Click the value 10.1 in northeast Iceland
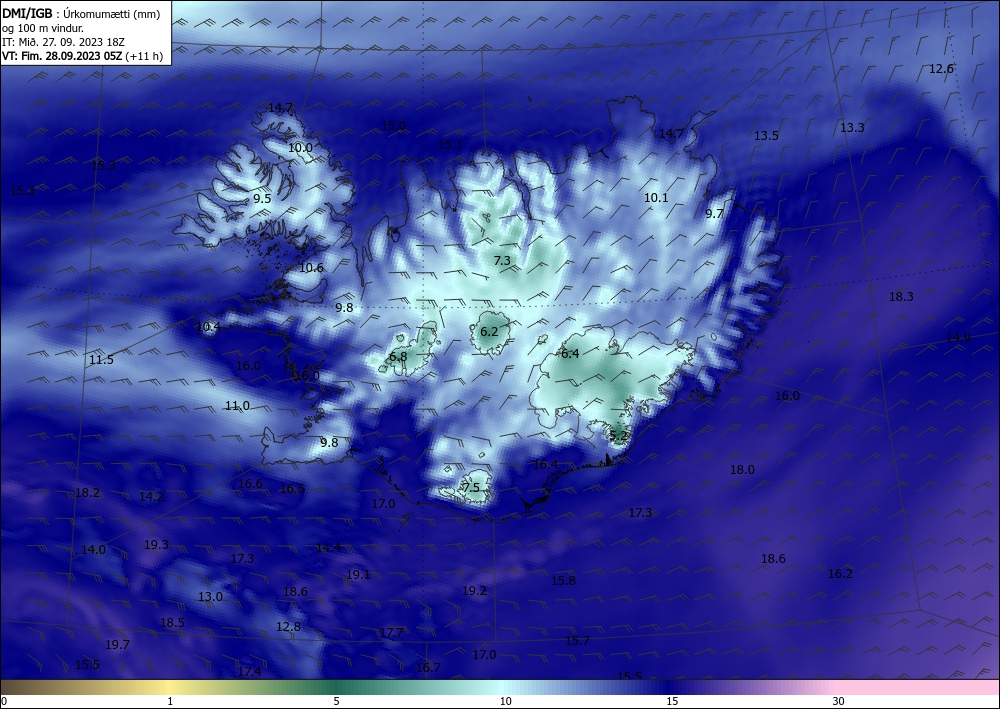Screen dimensions: 1000x709 click(656, 198)
